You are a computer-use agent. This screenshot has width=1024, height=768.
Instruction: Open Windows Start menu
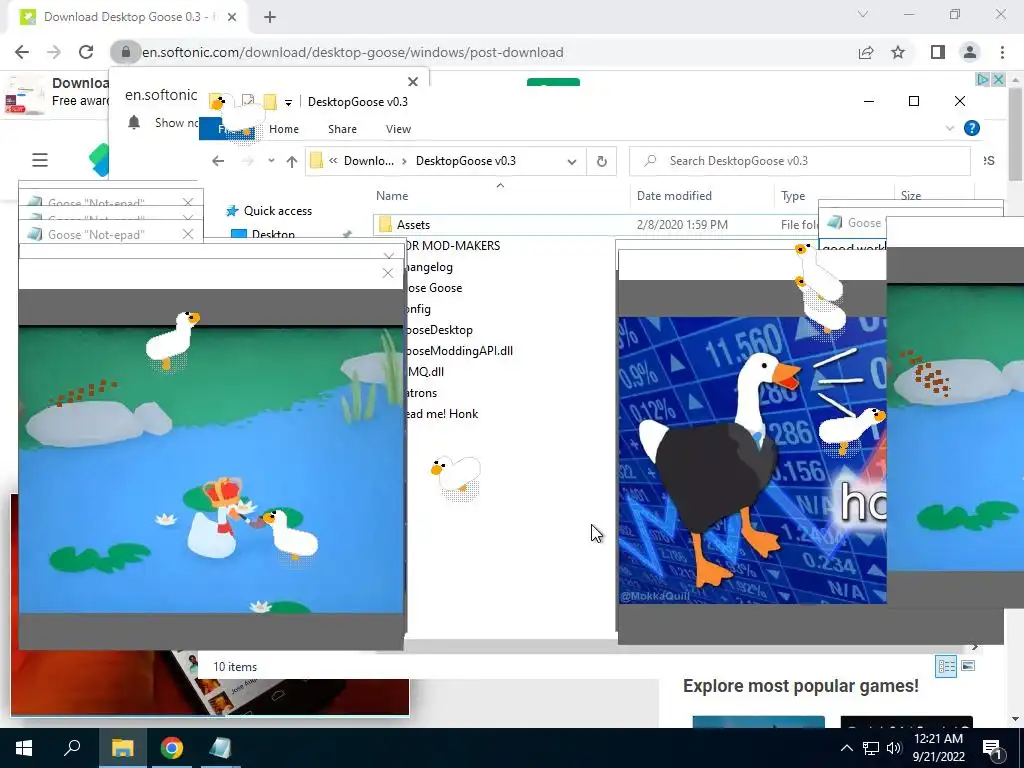[24, 748]
